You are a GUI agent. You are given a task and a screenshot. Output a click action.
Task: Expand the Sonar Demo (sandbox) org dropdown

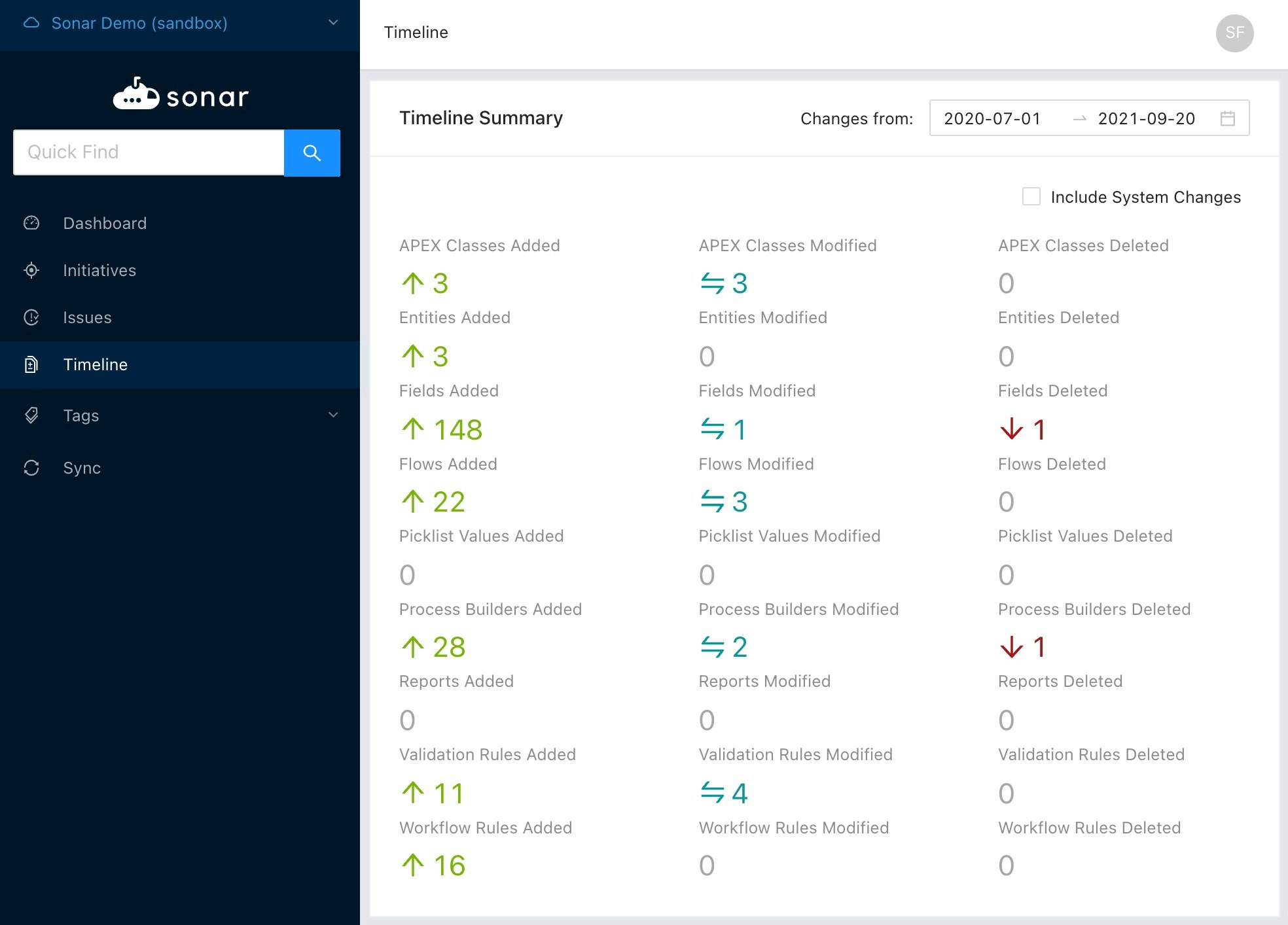[x=333, y=23]
